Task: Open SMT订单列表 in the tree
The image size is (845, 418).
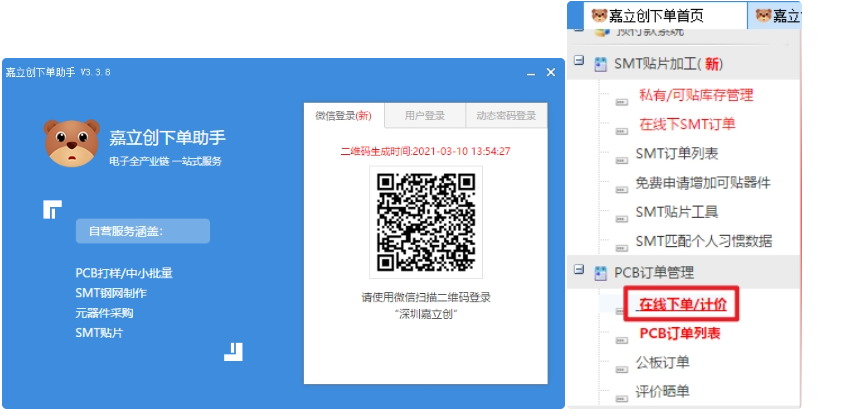Action: click(676, 154)
